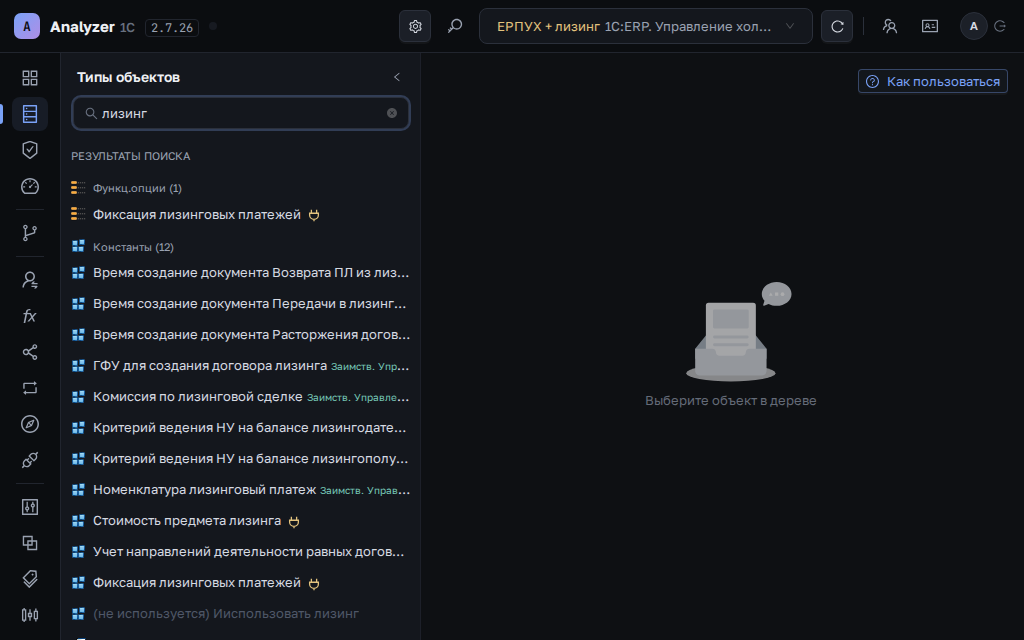Click the Как пользоваться help button
This screenshot has width=1024, height=640.
[x=933, y=82]
